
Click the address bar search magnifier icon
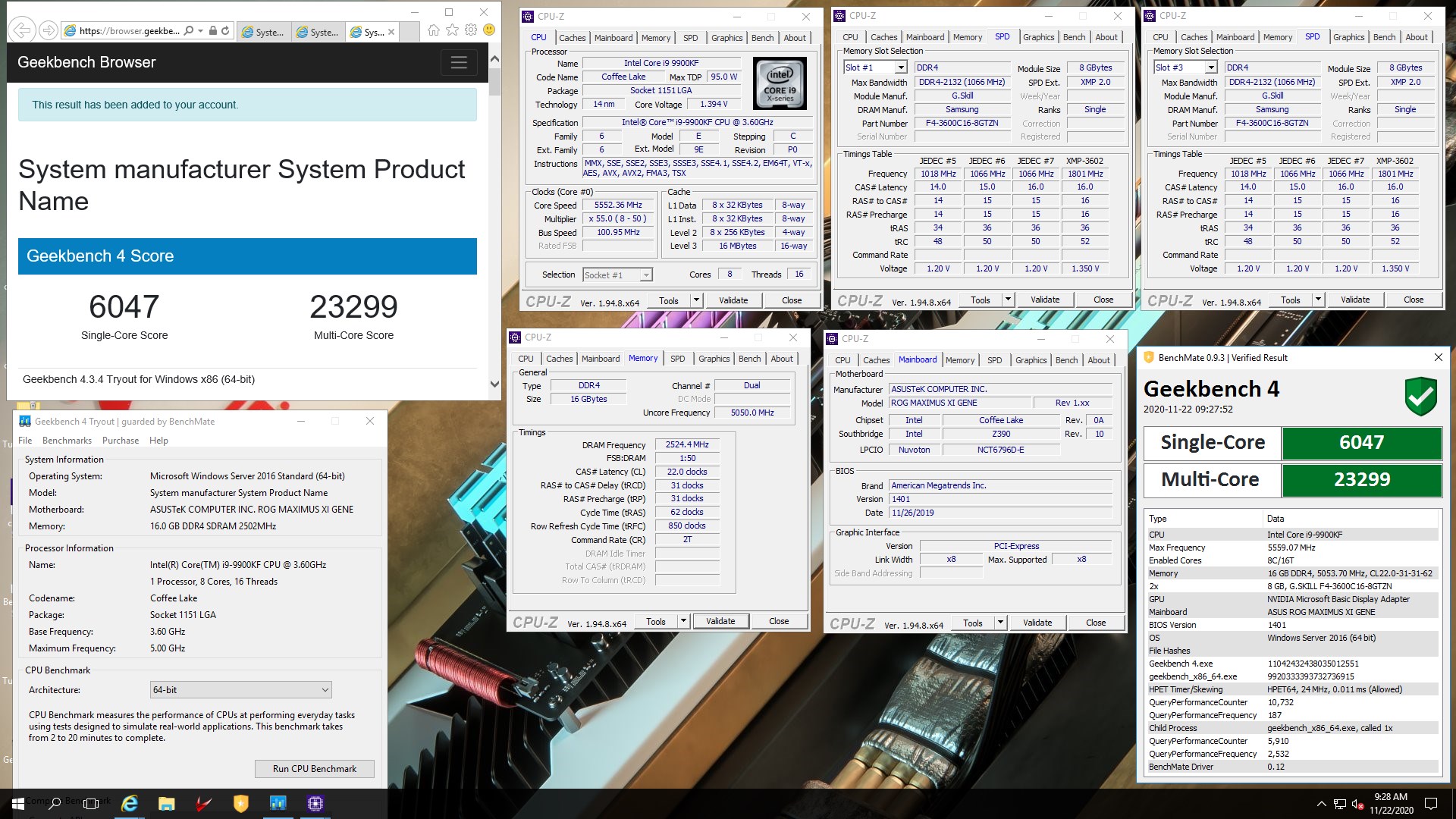point(189,31)
